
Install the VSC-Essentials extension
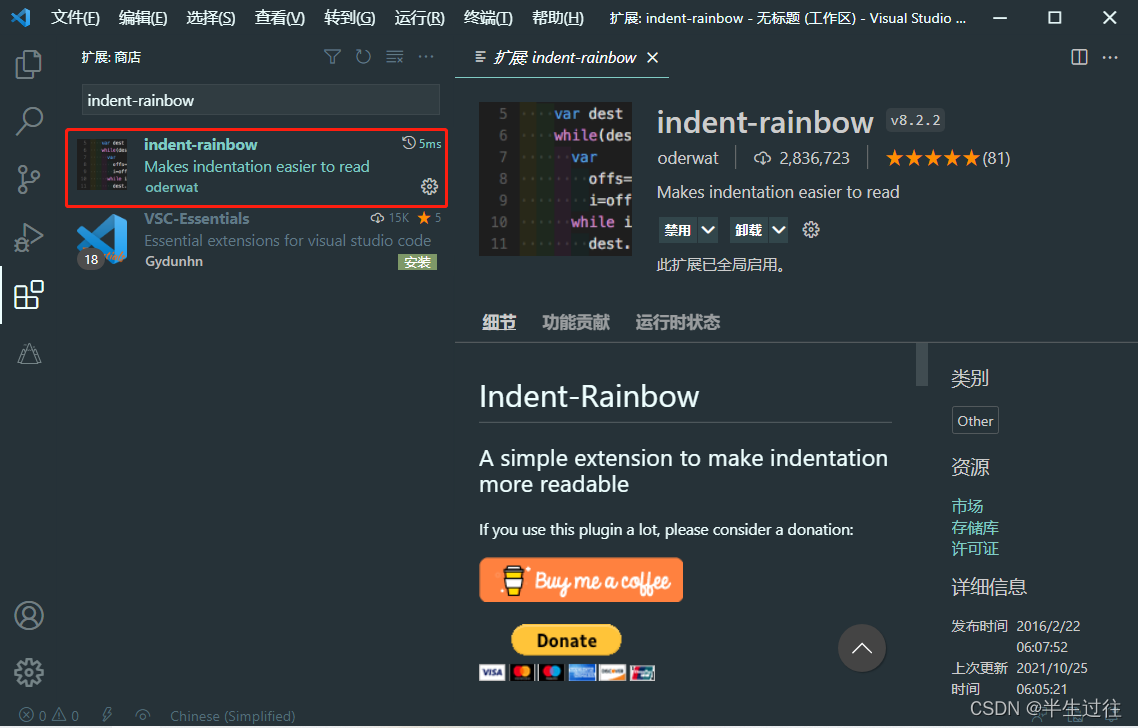pos(417,262)
